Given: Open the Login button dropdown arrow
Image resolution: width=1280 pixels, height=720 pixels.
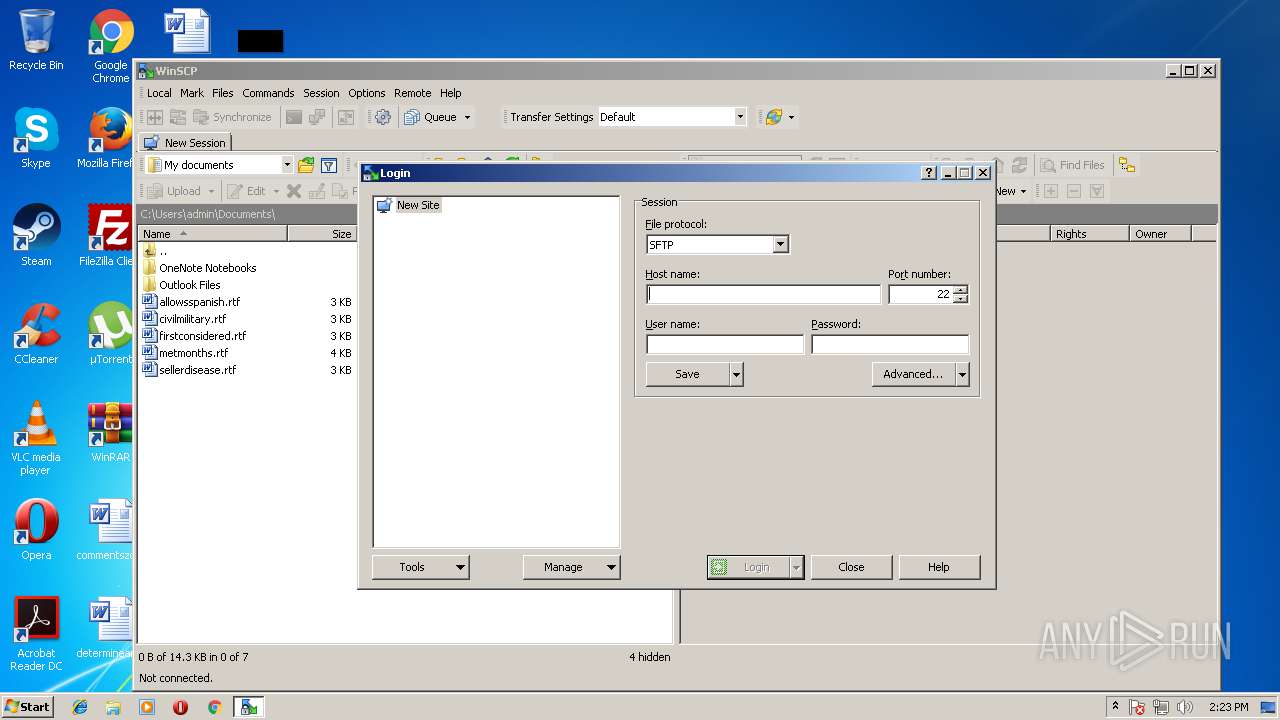Looking at the screenshot, I should click(796, 567).
